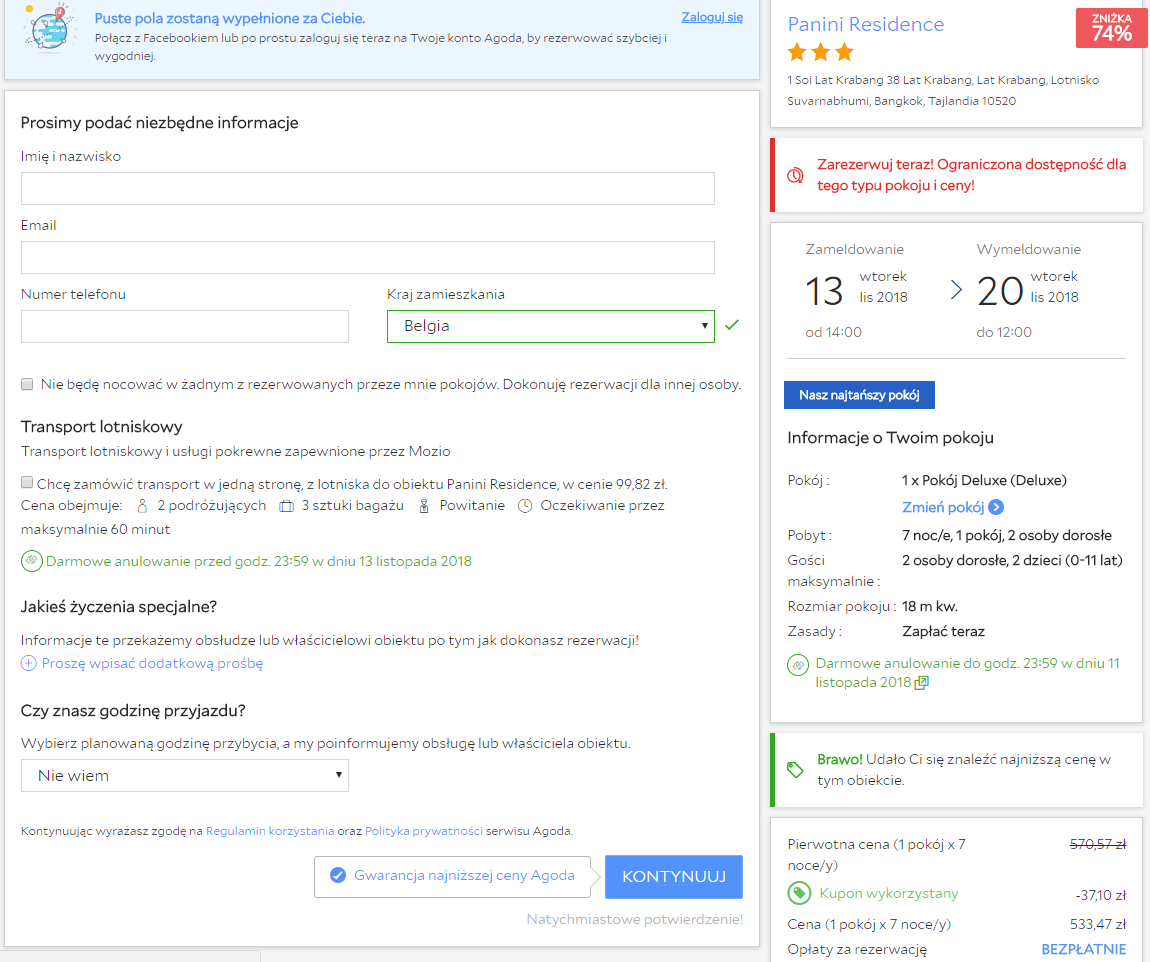Image resolution: width=1150 pixels, height=962 pixels.
Task: Click the red alarm icon near Zarezerwuj teraz
Action: tap(795, 176)
